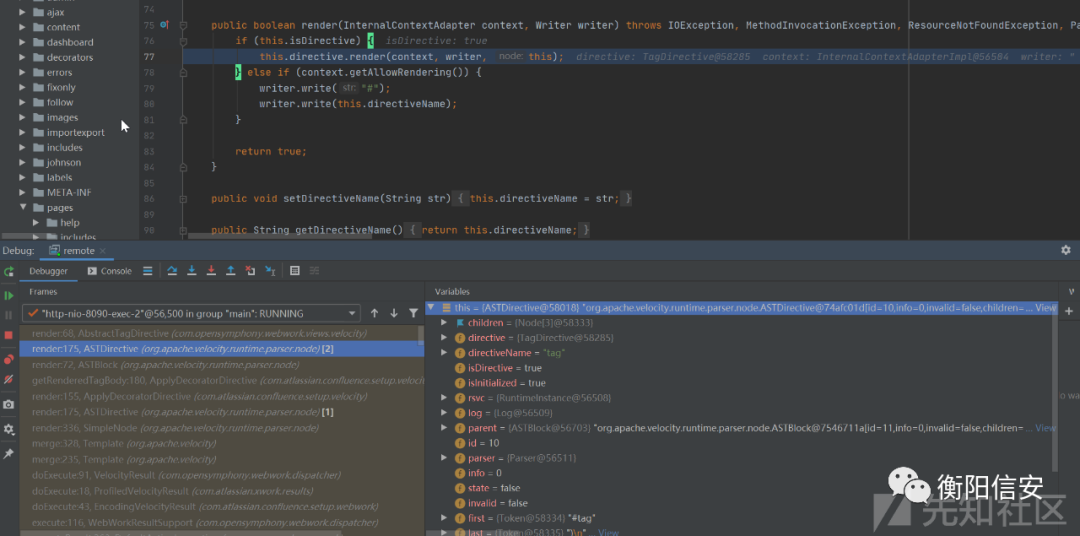Select frame render:336, SimpleNode
The image size is (1080, 536).
click(222, 428)
